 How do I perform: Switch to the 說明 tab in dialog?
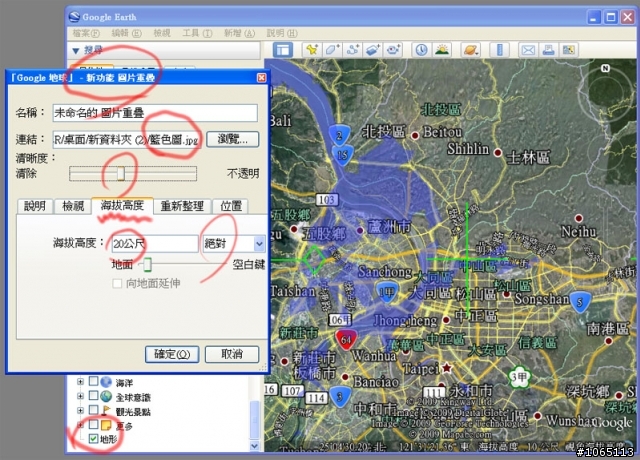click(35, 206)
